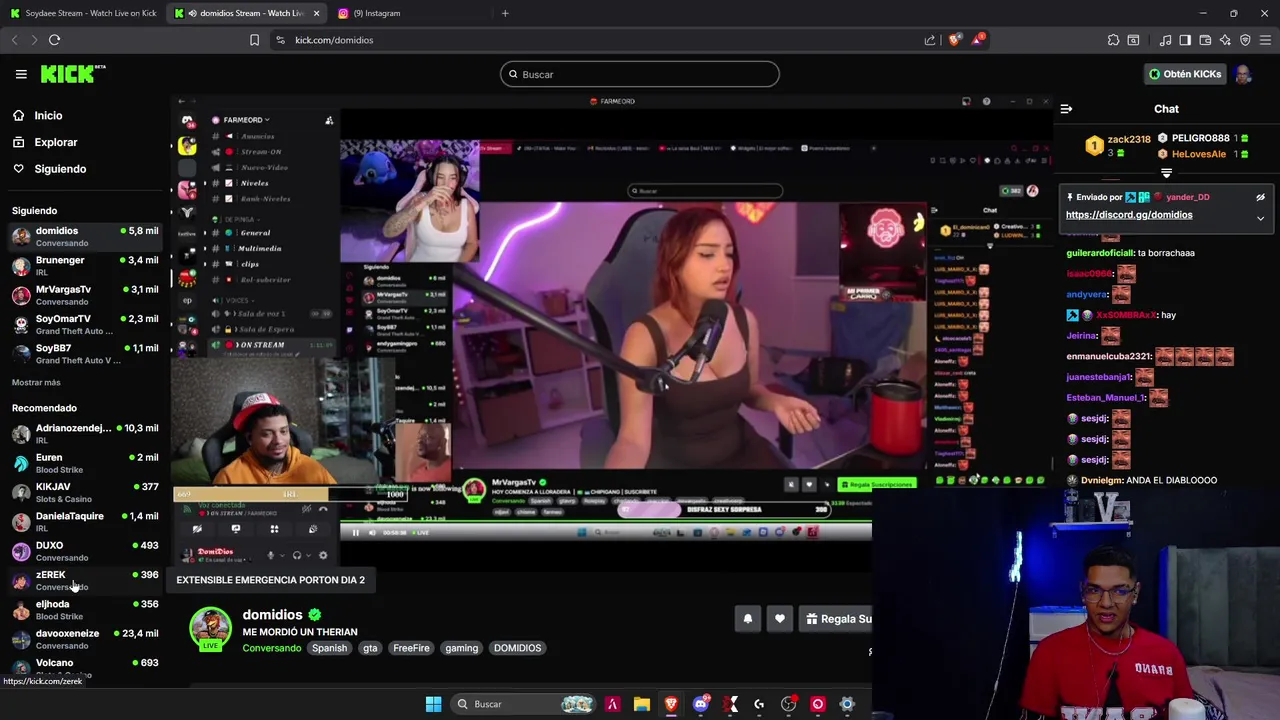Collapse the chat panel with arrow icon
The width and height of the screenshot is (1280, 720).
click(x=1066, y=109)
